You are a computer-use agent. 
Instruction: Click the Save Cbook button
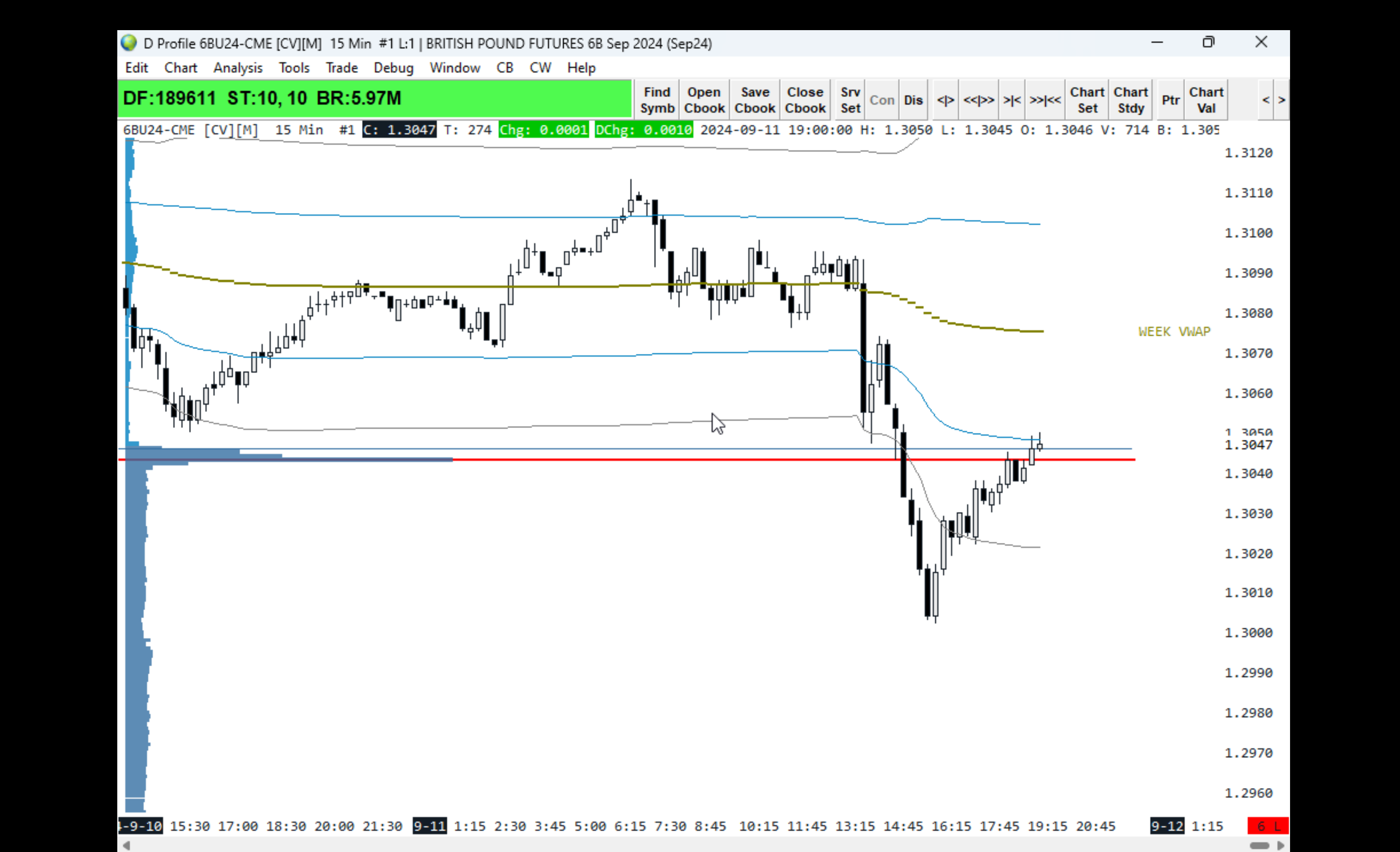tap(754, 100)
